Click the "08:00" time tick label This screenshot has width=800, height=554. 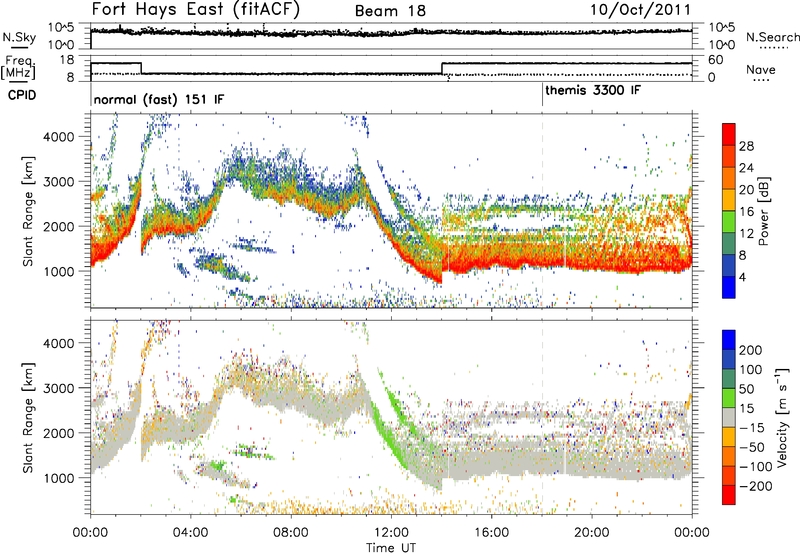click(291, 533)
